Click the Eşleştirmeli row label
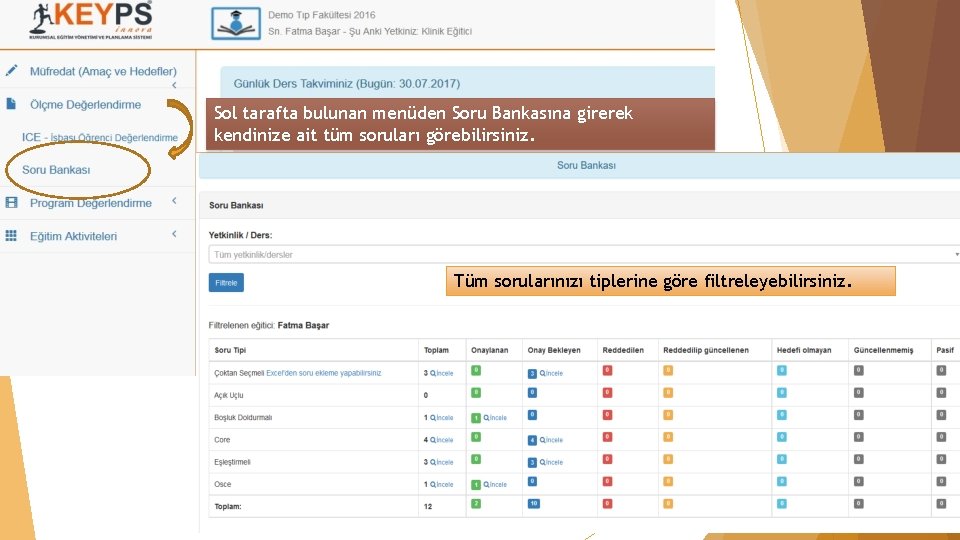Screen dimensions: 960x540 232,462
